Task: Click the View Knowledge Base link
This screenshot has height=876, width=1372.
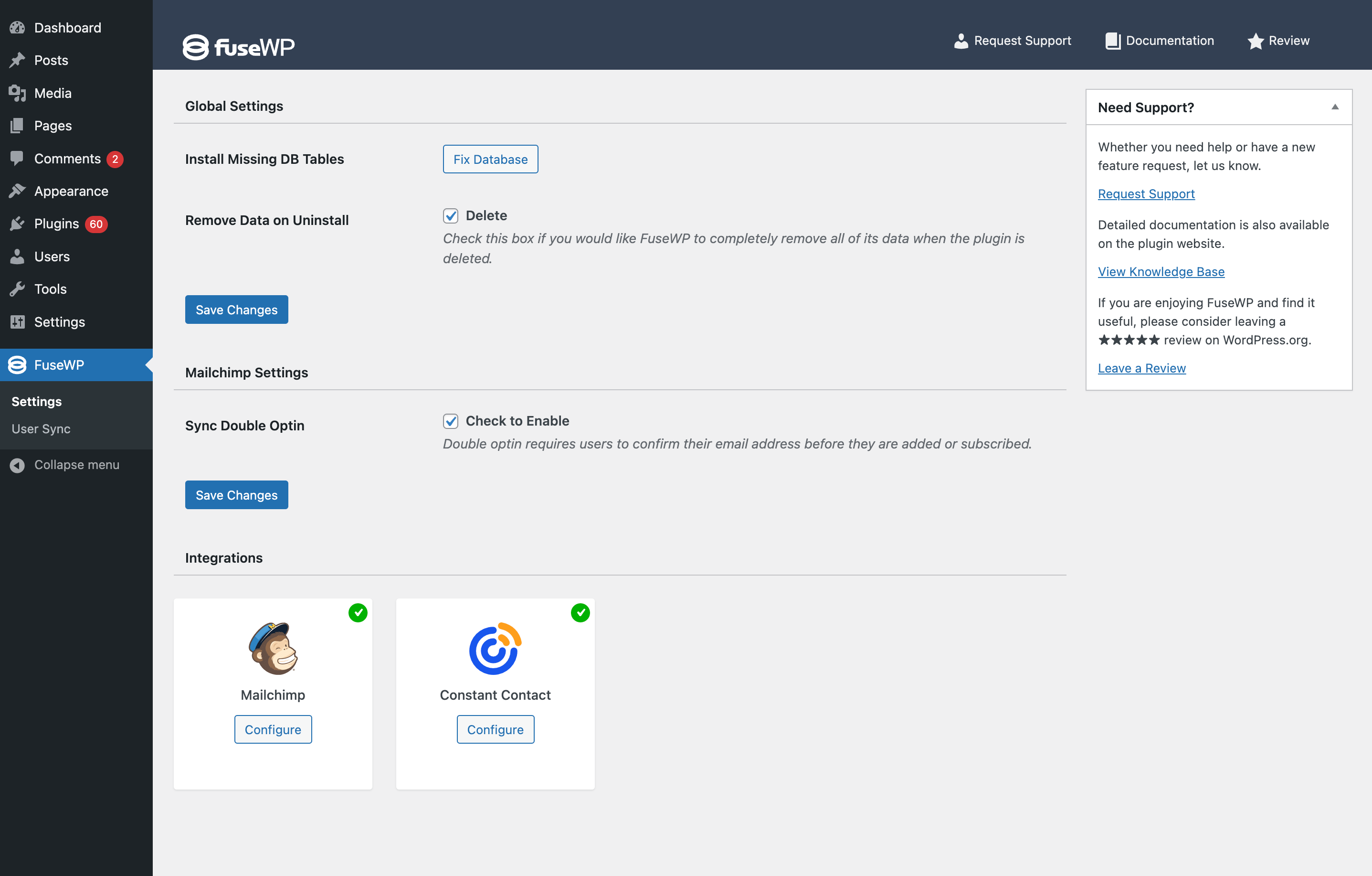Action: 1160,271
